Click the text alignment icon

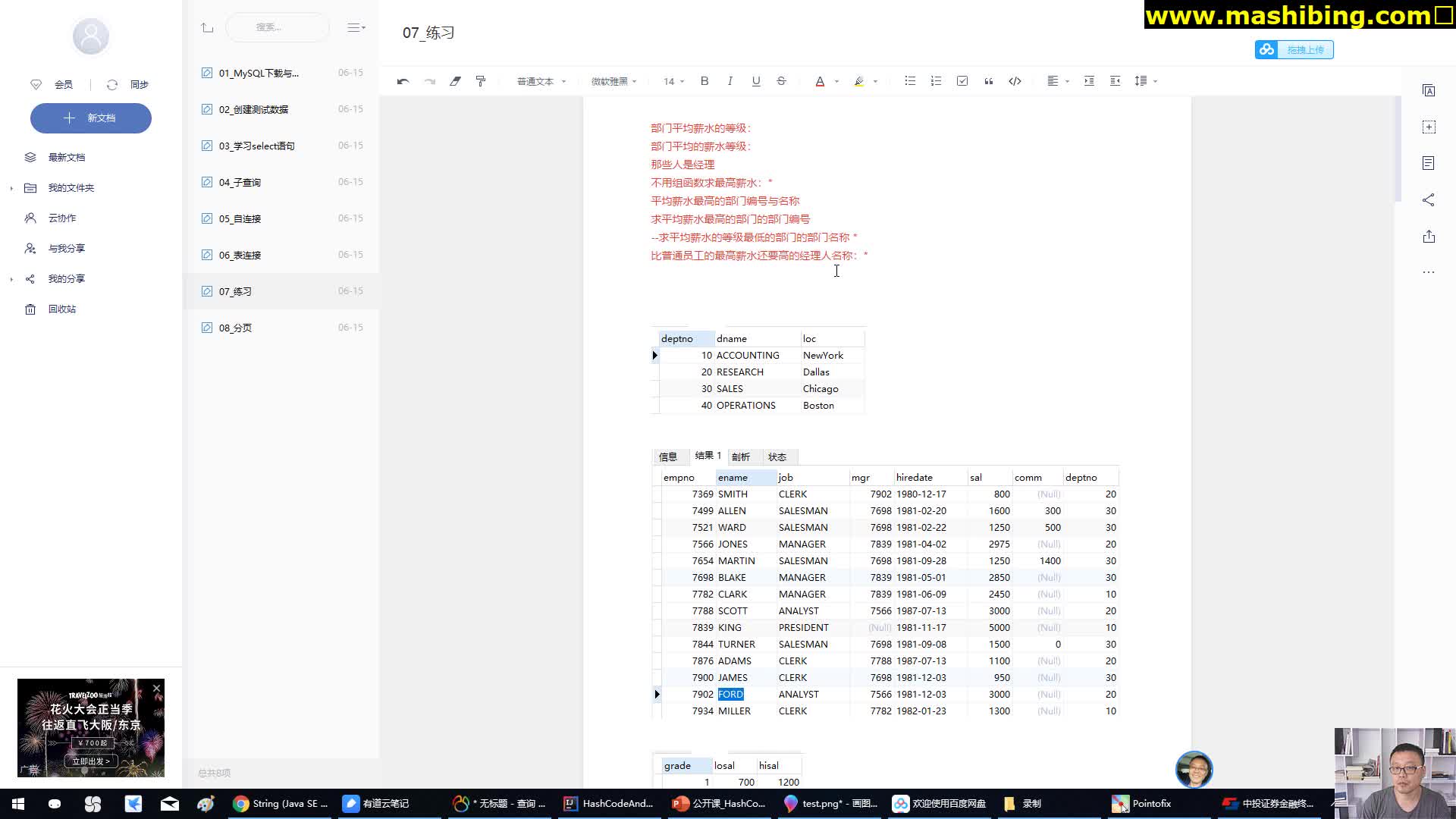click(1053, 81)
